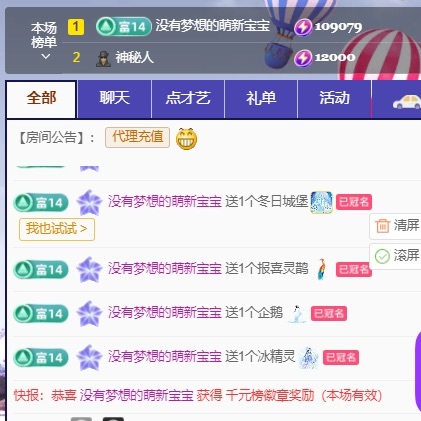The image size is (421, 421).
Task: Open the car icon tab
Action: click(407, 101)
